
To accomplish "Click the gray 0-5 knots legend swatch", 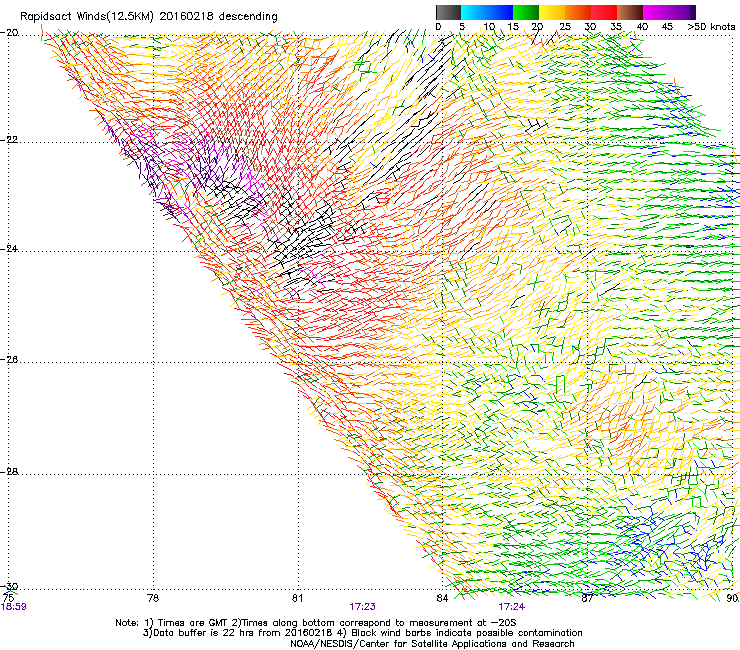I will (x=448, y=12).
